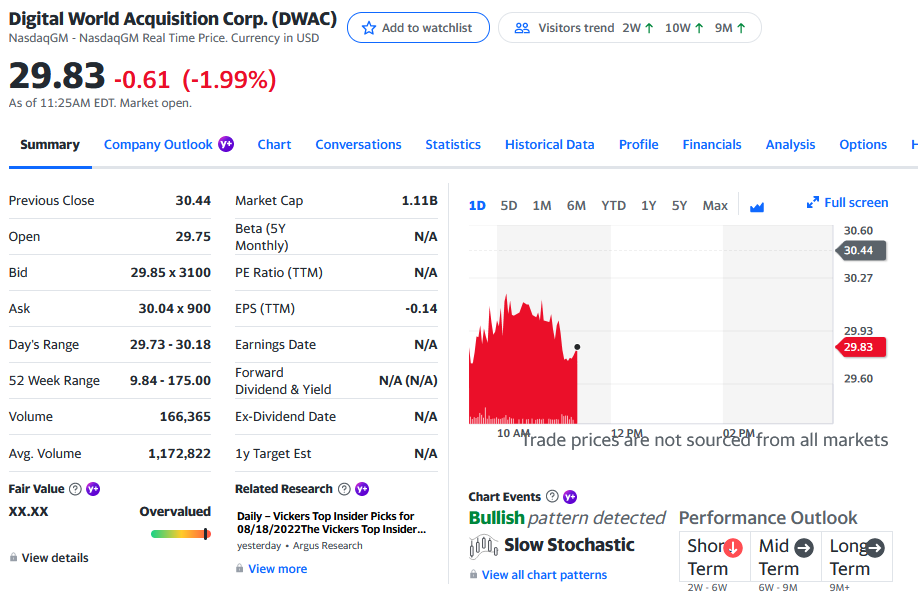Click the View details link
The image size is (918, 593).
pos(55,557)
